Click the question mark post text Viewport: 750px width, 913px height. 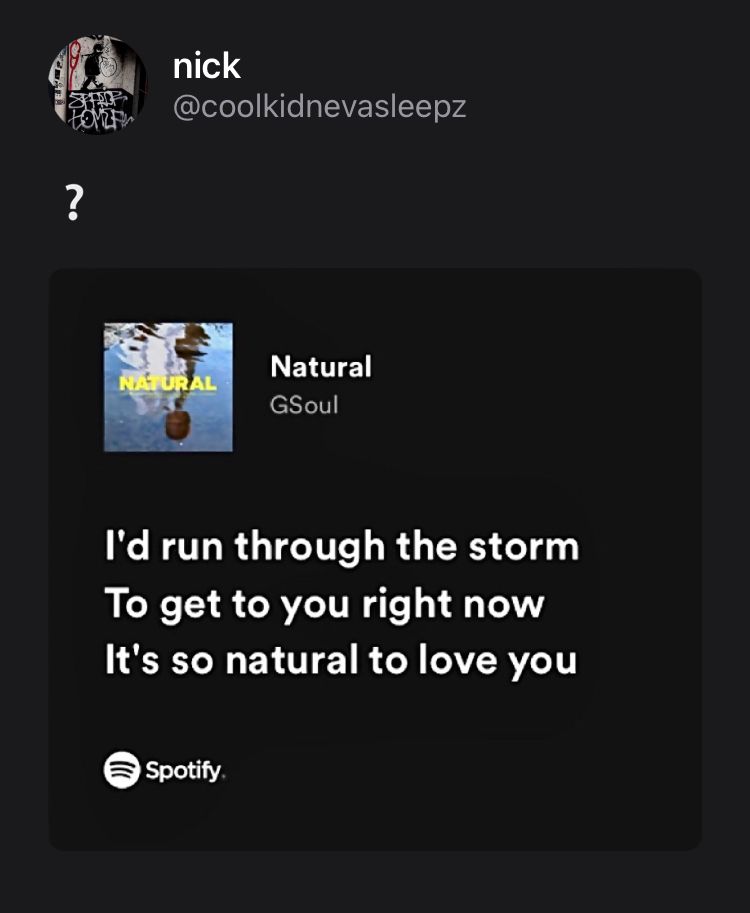pyautogui.click(x=74, y=205)
